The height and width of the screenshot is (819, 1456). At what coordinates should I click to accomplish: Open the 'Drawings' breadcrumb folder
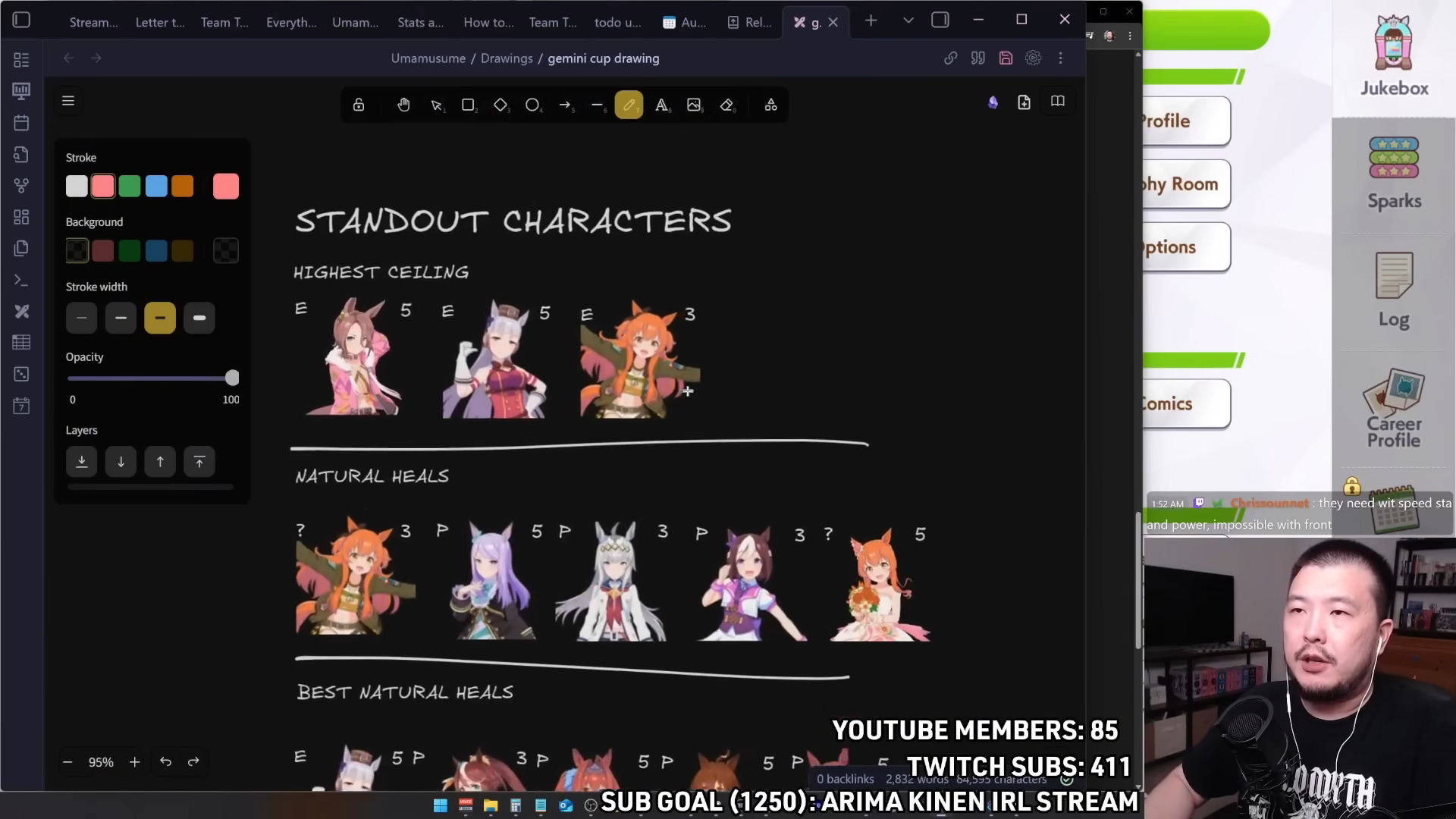(507, 58)
